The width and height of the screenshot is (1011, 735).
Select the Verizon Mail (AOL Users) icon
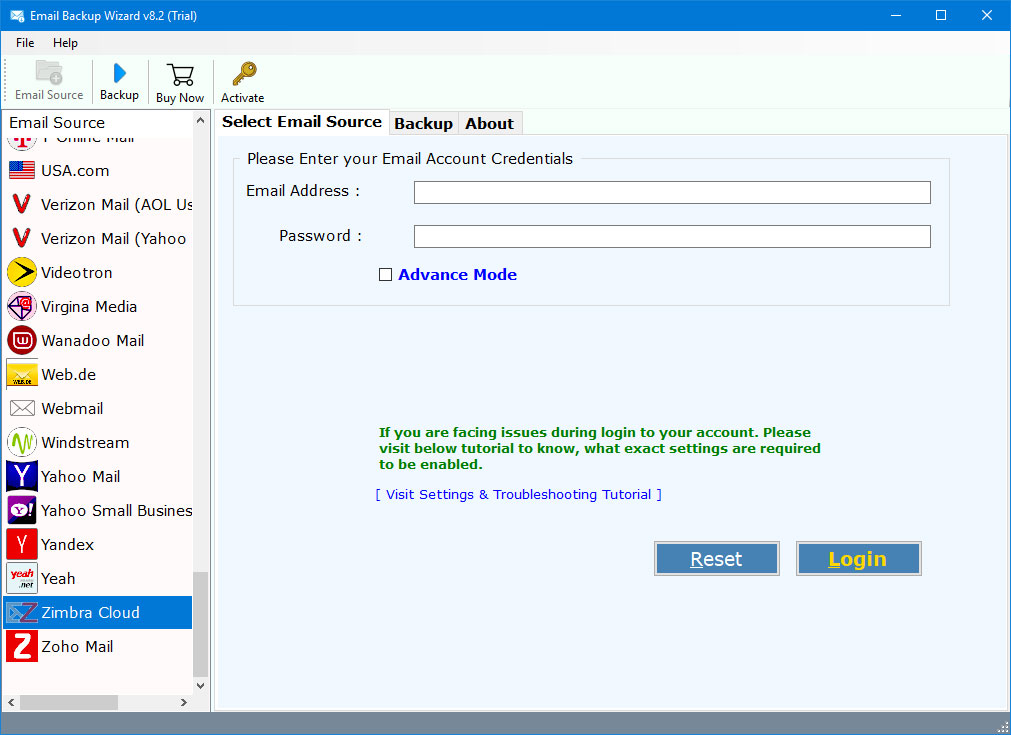click(21, 204)
